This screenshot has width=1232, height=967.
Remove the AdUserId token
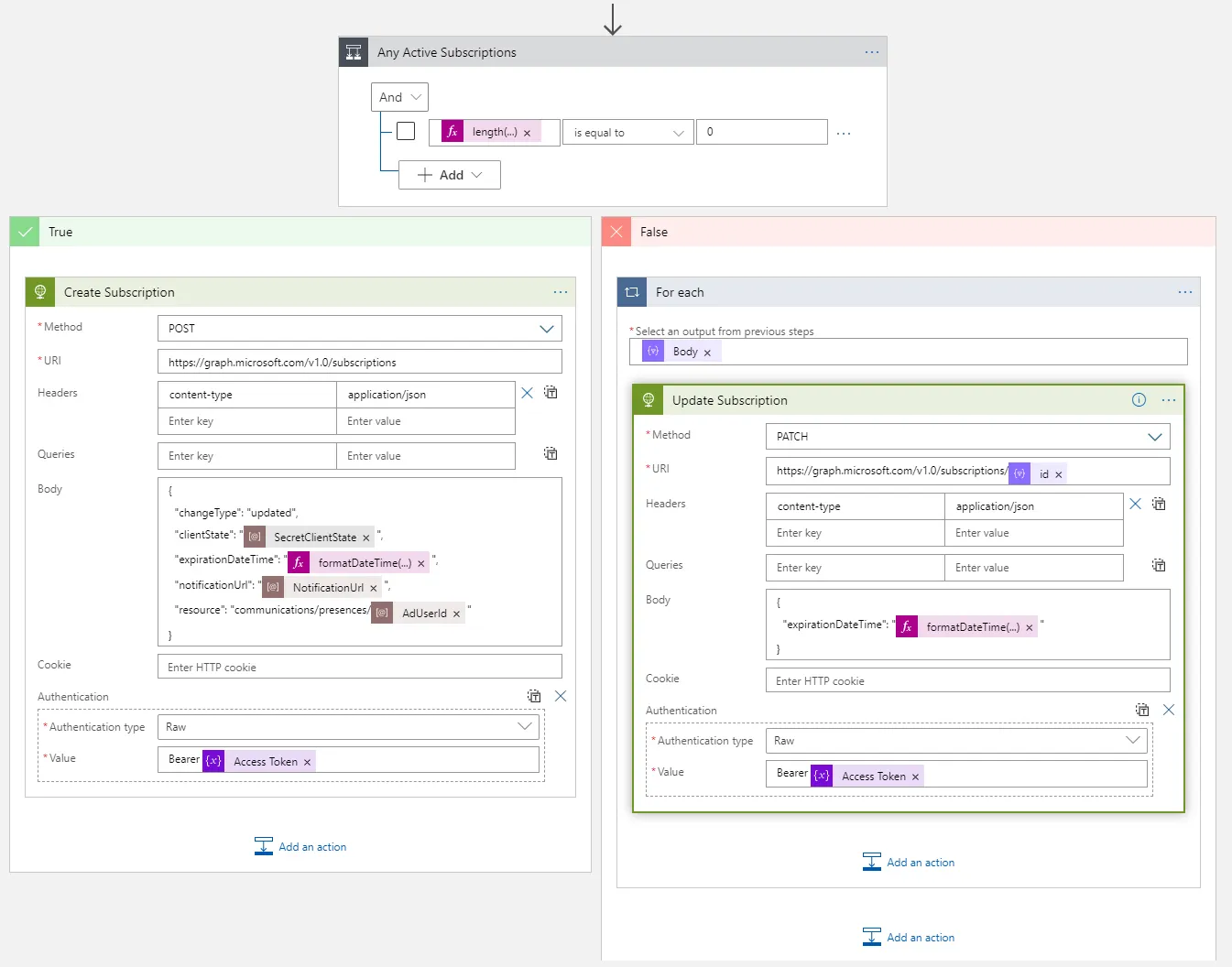click(456, 614)
